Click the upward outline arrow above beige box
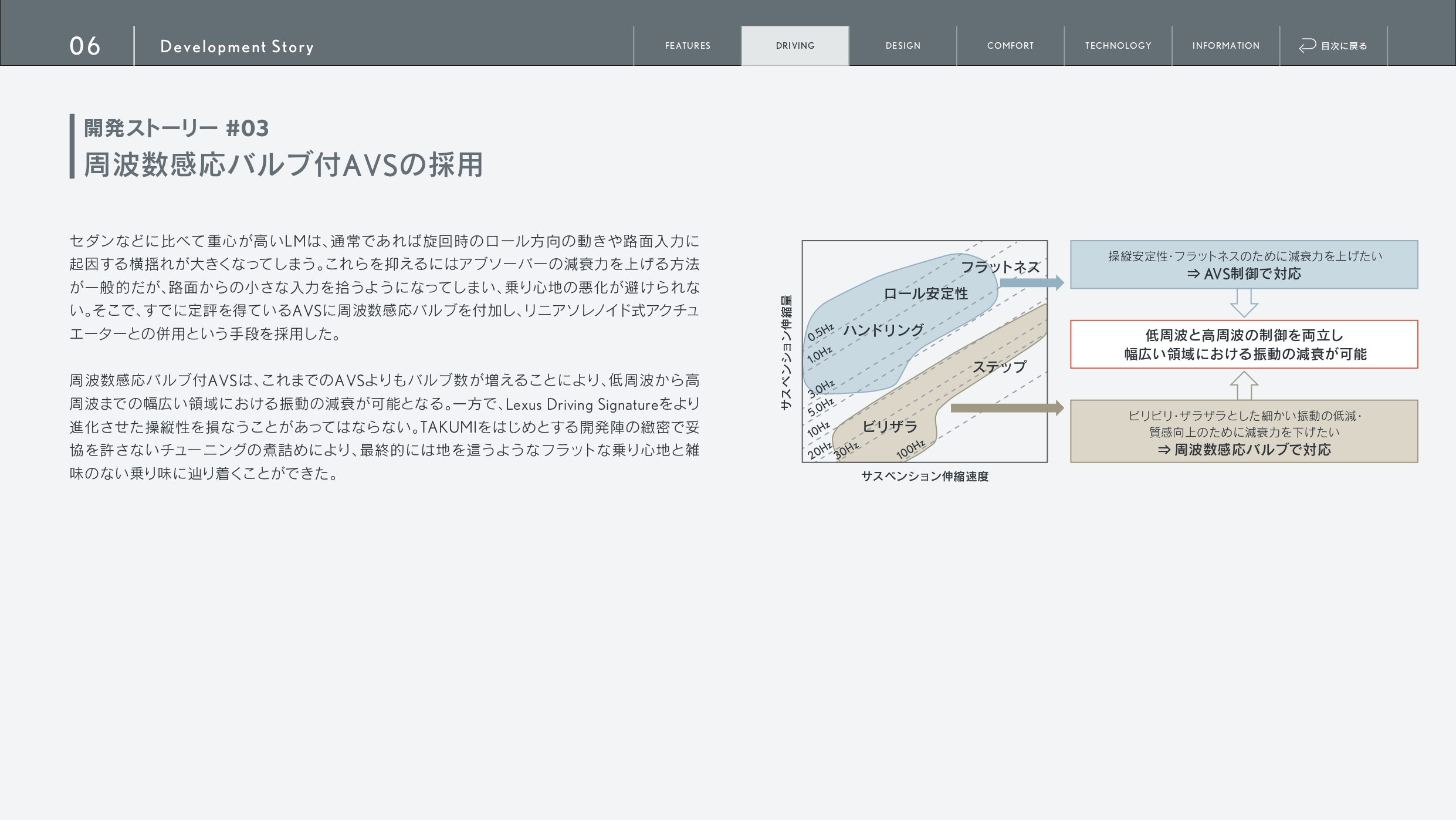 coord(1244,385)
